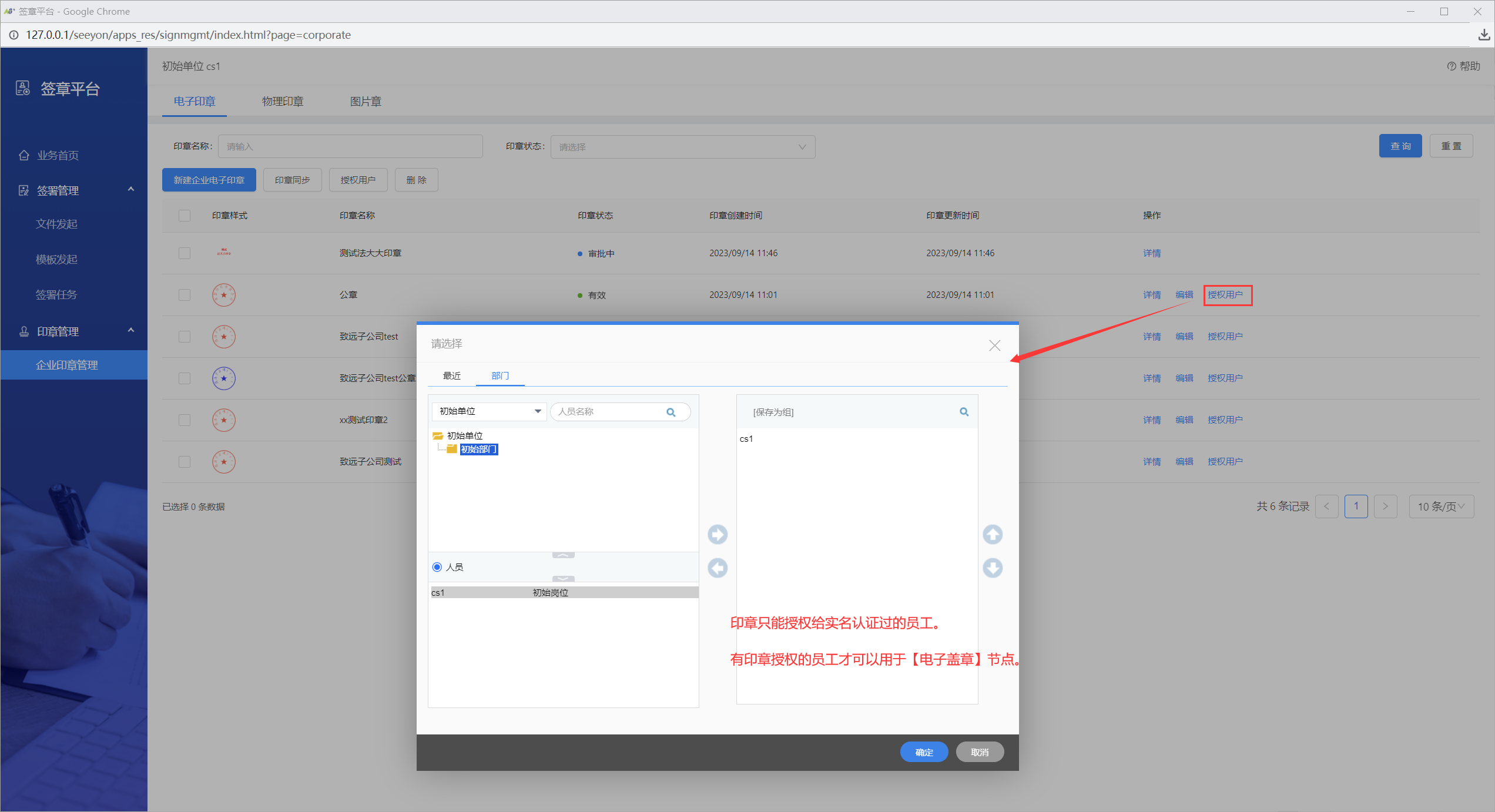The width and height of the screenshot is (1495, 812).
Task: Select the 初始部门 tree node
Action: pyautogui.click(x=479, y=449)
